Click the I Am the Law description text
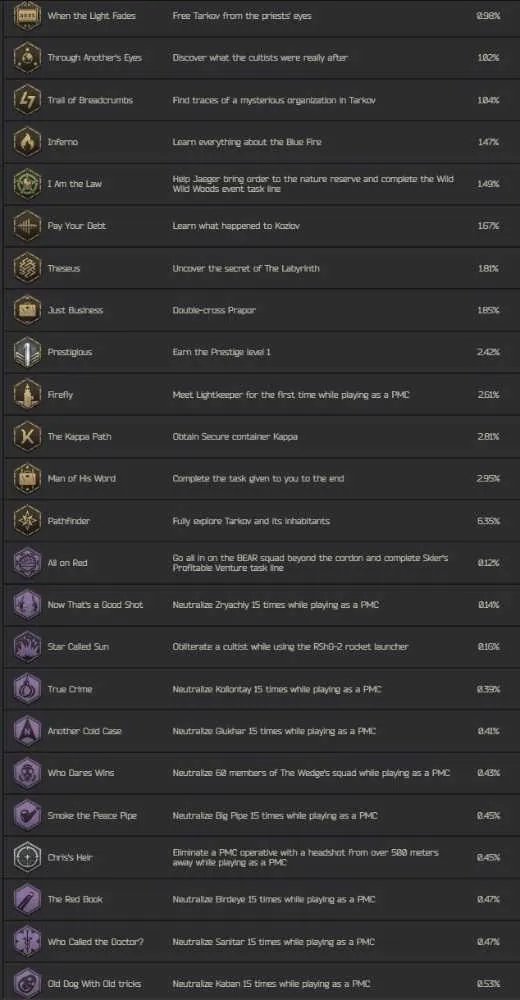This screenshot has width=520, height=1000. [313, 184]
